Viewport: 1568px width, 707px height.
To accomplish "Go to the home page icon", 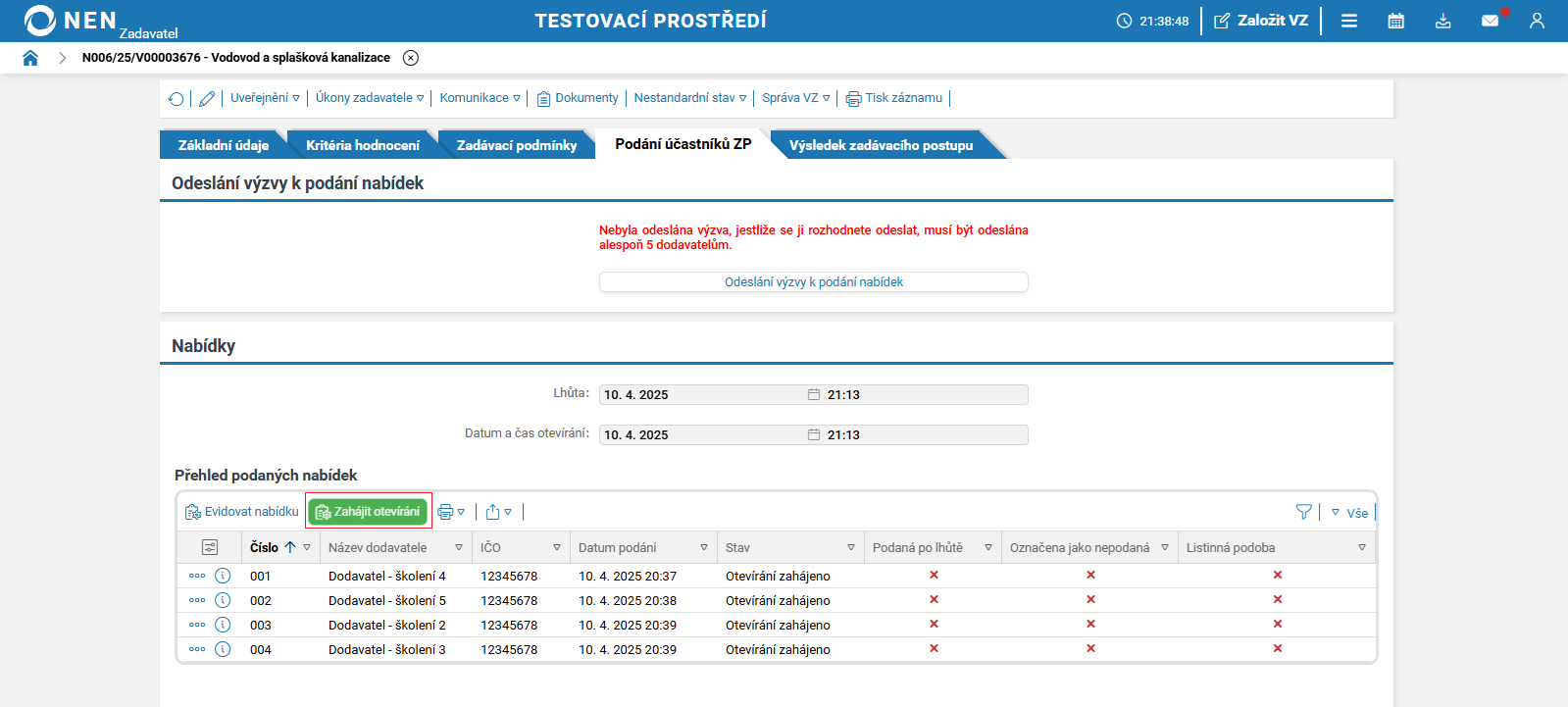I will [30, 58].
